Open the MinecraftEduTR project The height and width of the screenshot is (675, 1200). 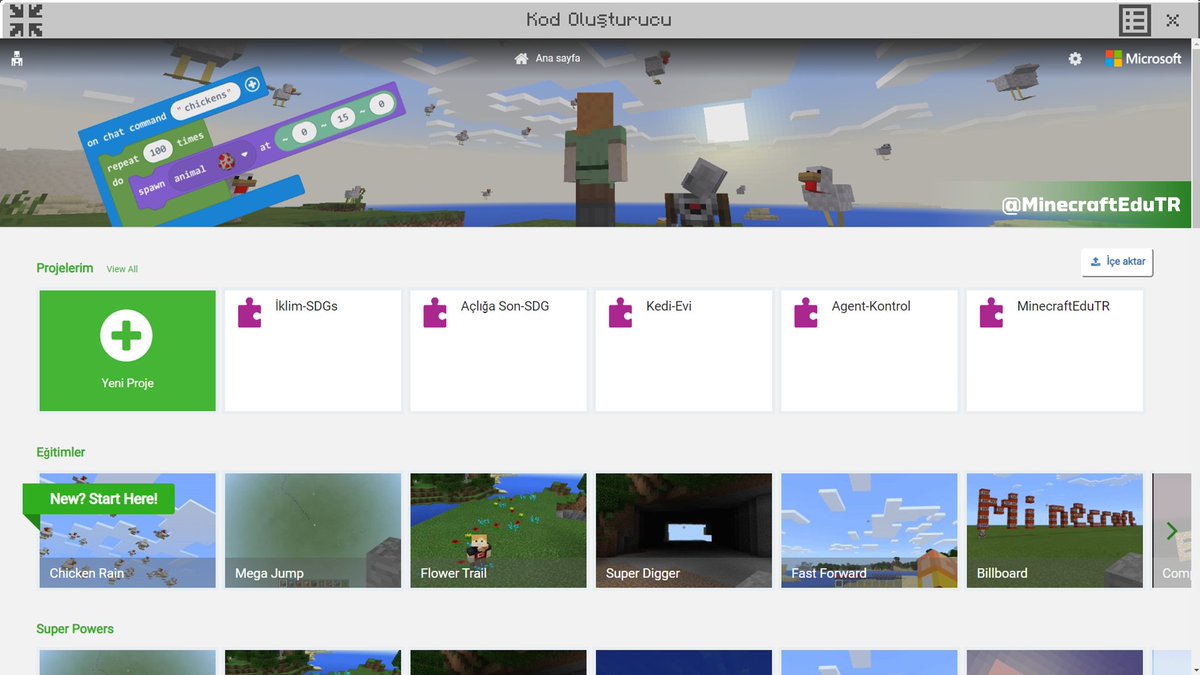click(x=1055, y=351)
